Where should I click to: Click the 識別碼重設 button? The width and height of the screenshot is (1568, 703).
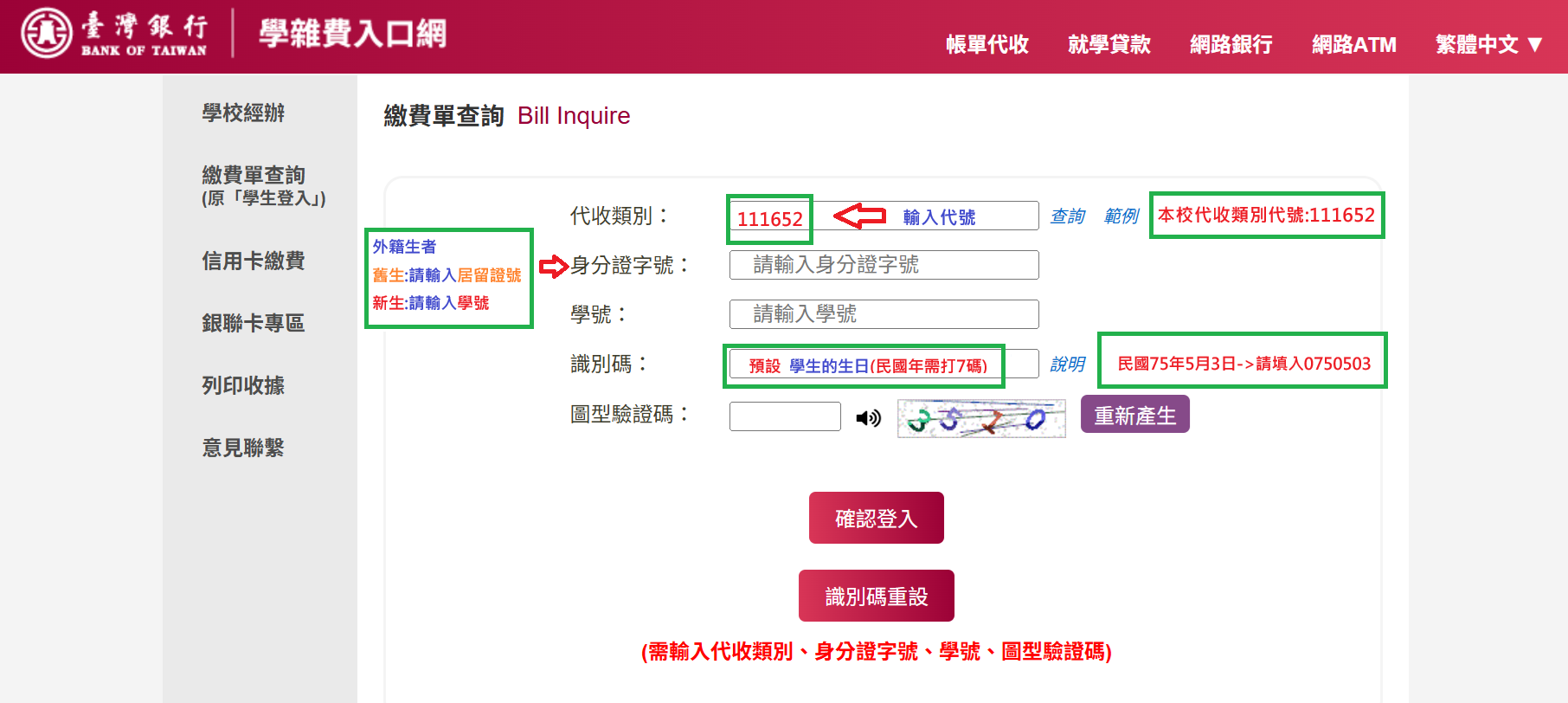[x=877, y=596]
